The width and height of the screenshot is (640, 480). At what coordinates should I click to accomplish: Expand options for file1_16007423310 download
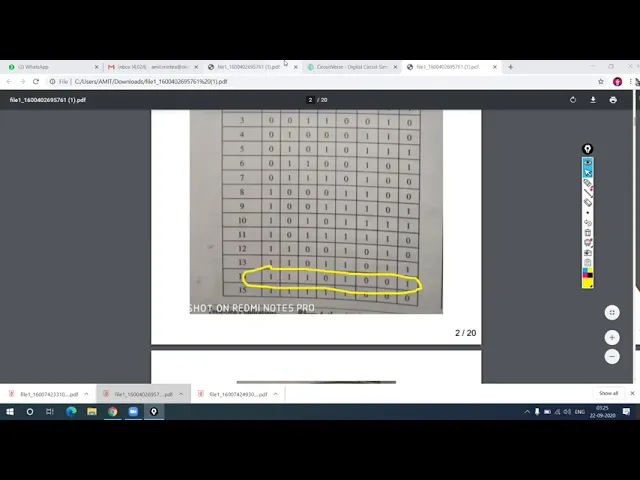tap(87, 394)
